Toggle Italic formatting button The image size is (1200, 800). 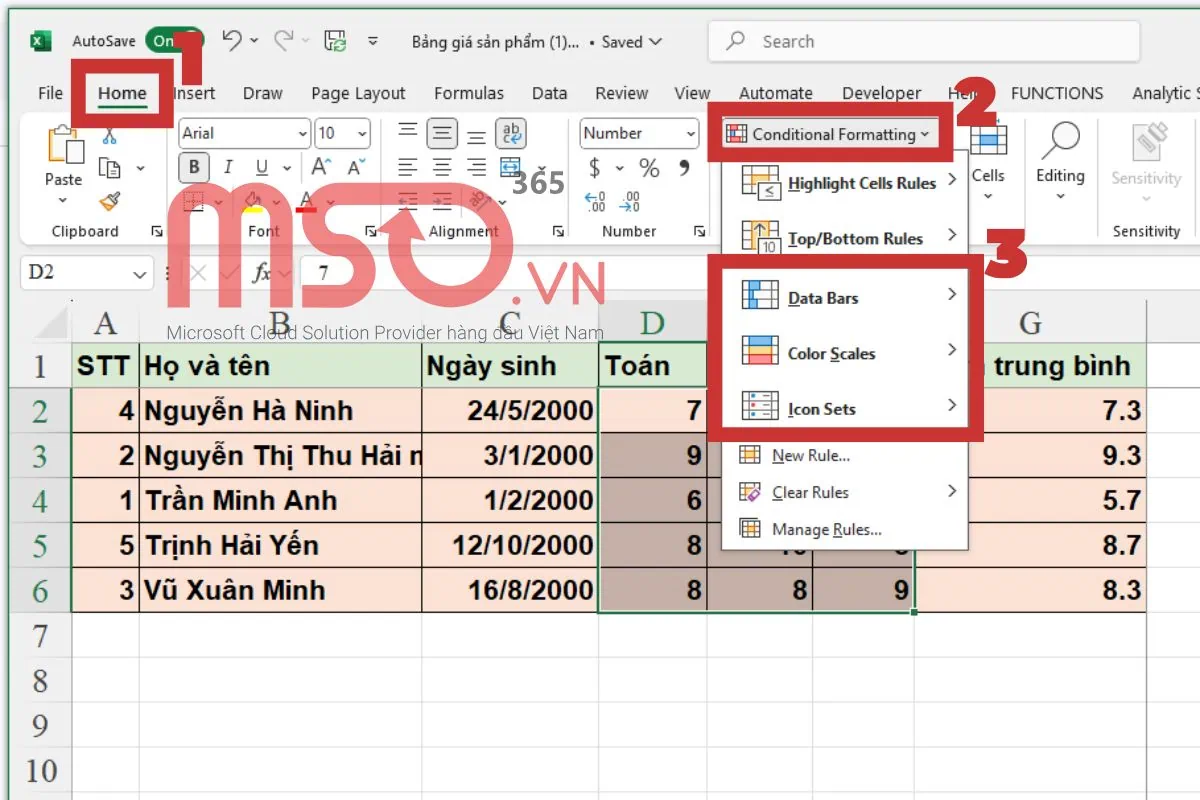228,168
